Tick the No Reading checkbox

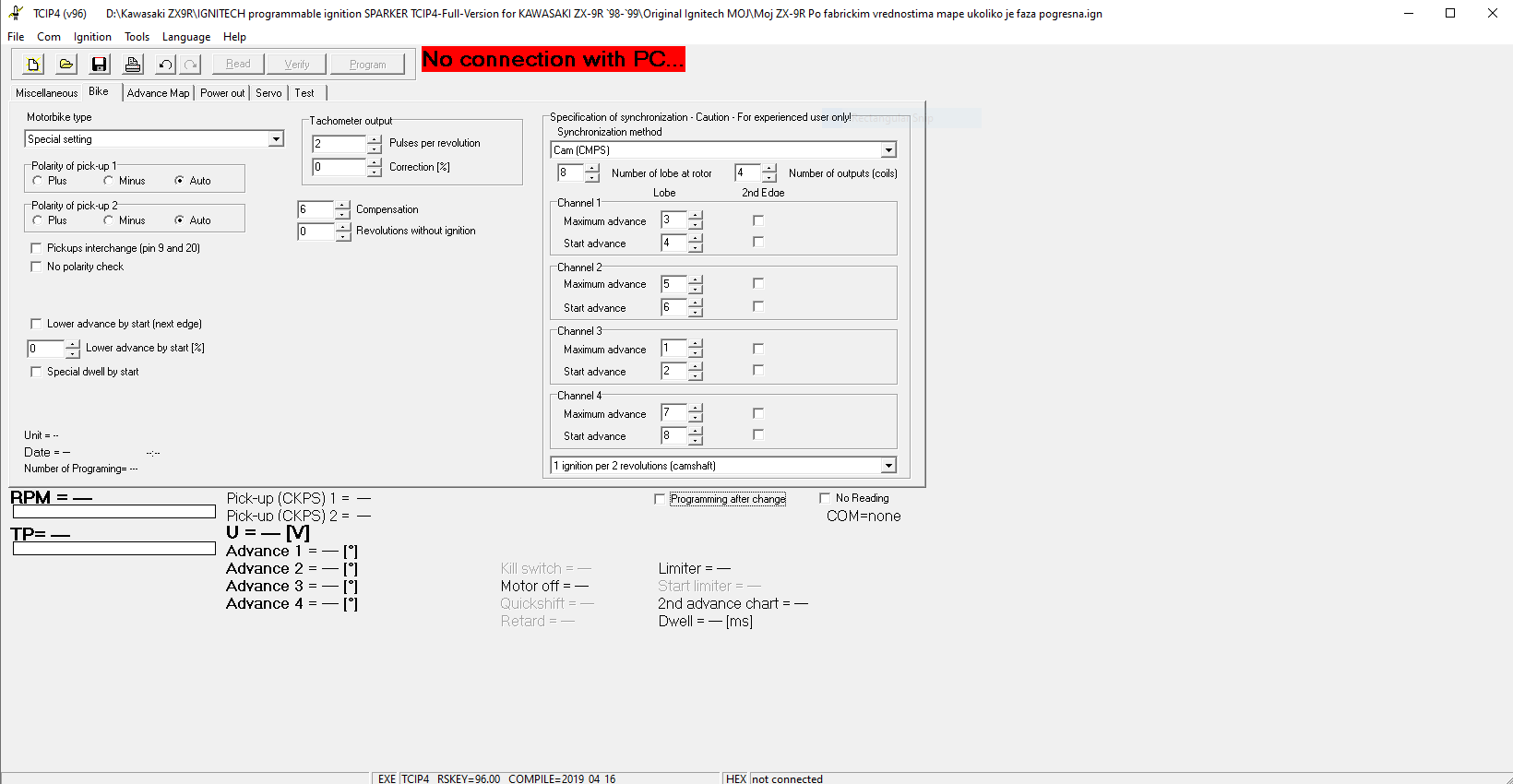tap(825, 498)
